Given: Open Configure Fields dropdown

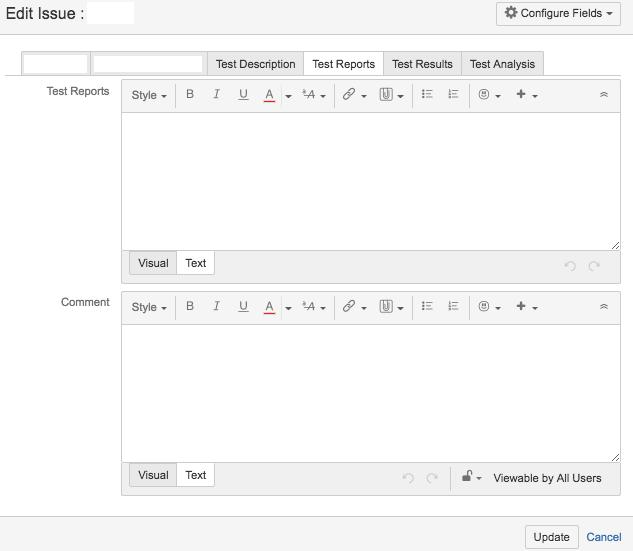Looking at the screenshot, I should (x=558, y=13).
